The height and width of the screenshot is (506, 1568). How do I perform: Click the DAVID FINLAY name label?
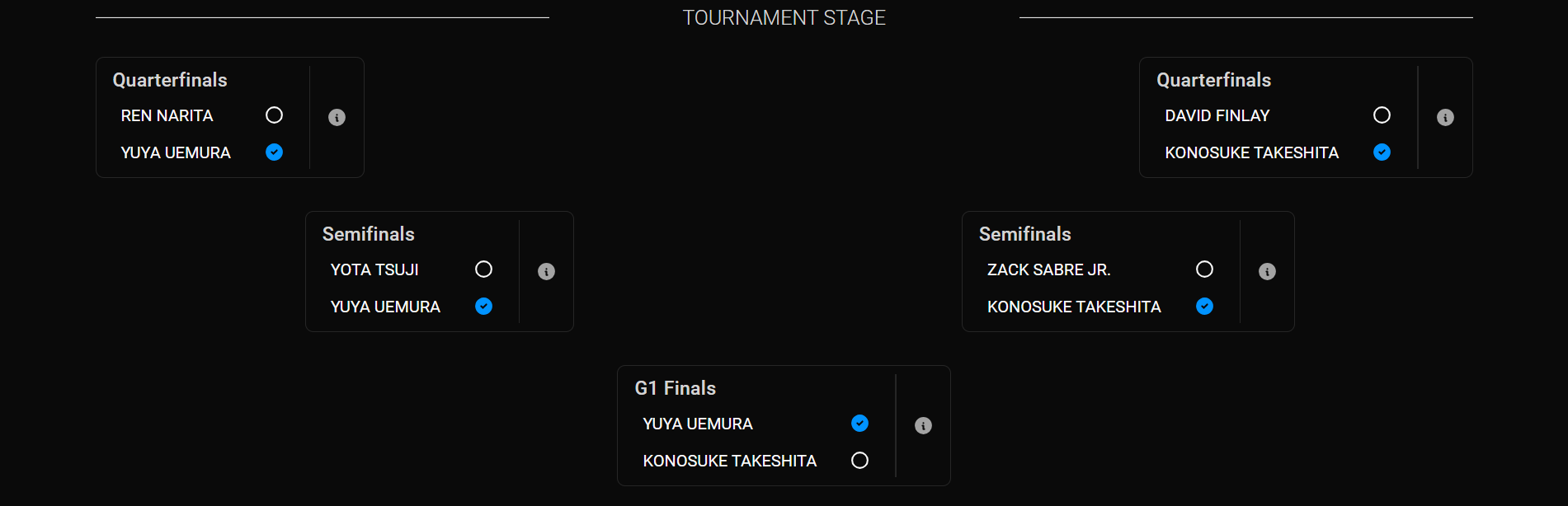tap(1217, 116)
